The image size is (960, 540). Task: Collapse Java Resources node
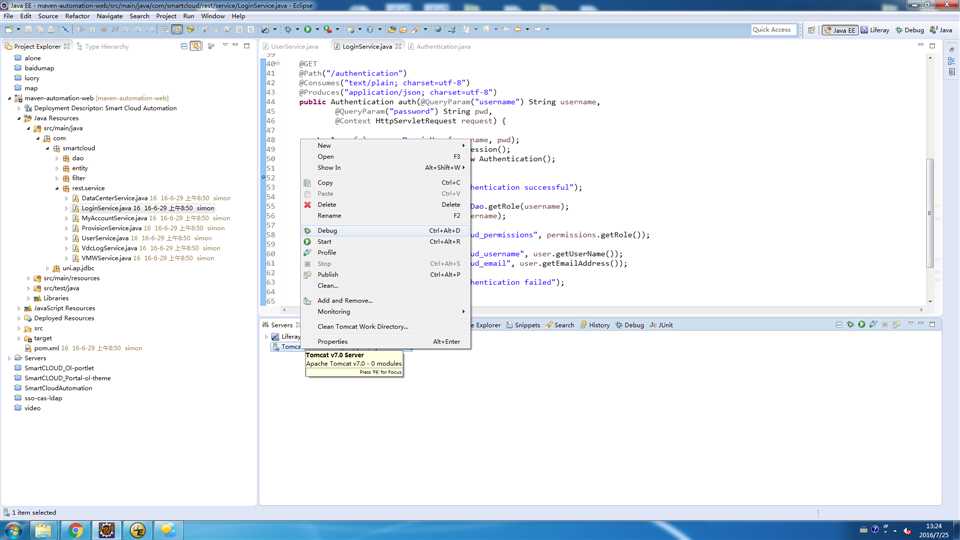coord(19,118)
